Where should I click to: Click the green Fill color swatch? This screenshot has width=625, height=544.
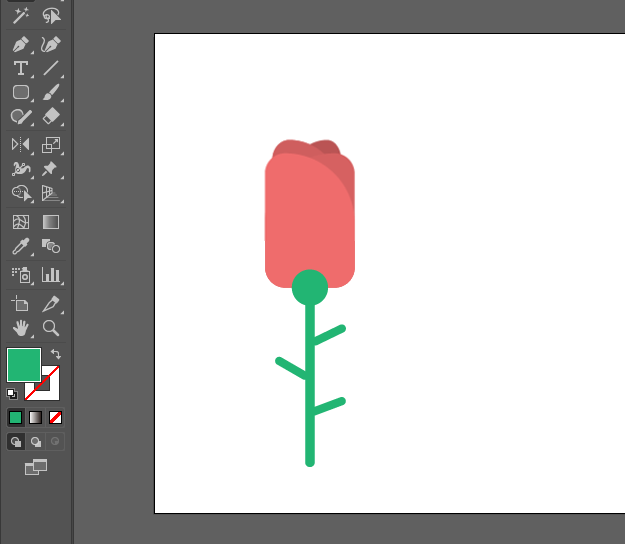tap(23, 364)
